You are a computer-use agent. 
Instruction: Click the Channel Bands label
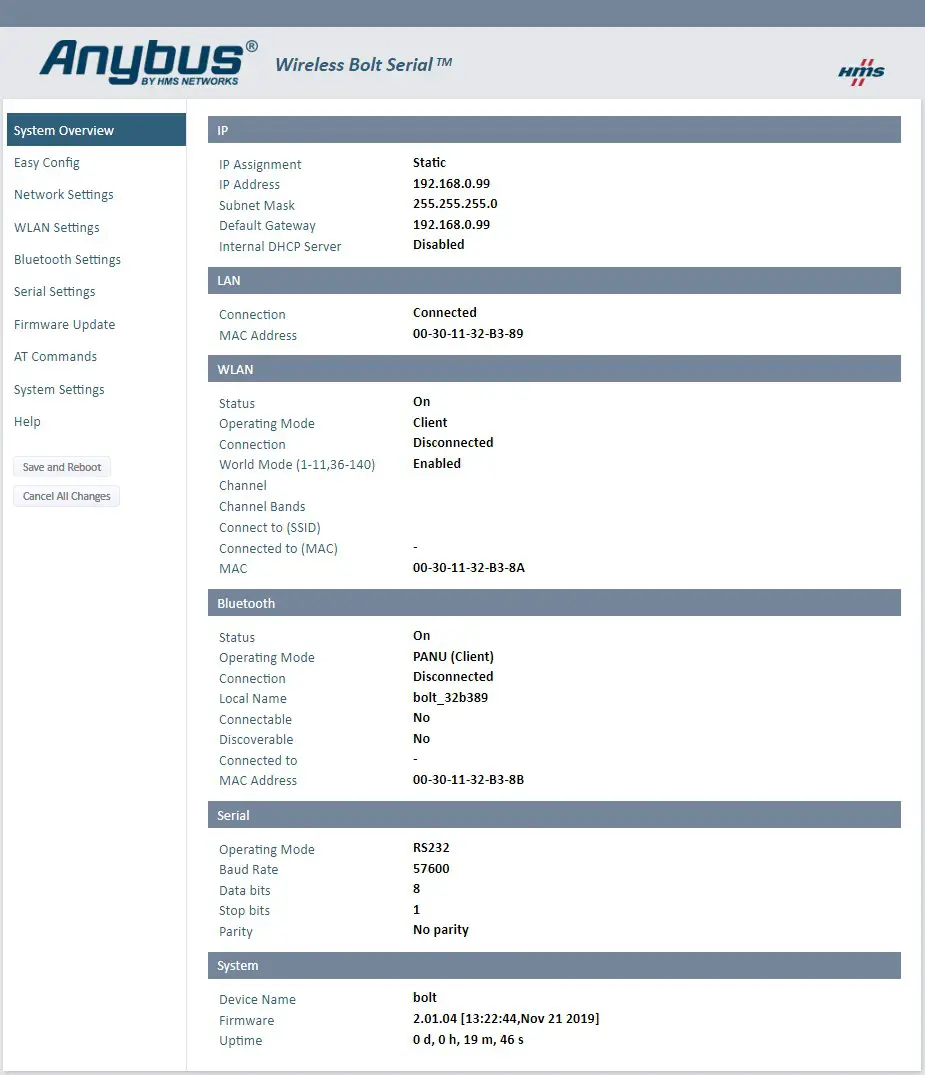pyautogui.click(x=262, y=507)
